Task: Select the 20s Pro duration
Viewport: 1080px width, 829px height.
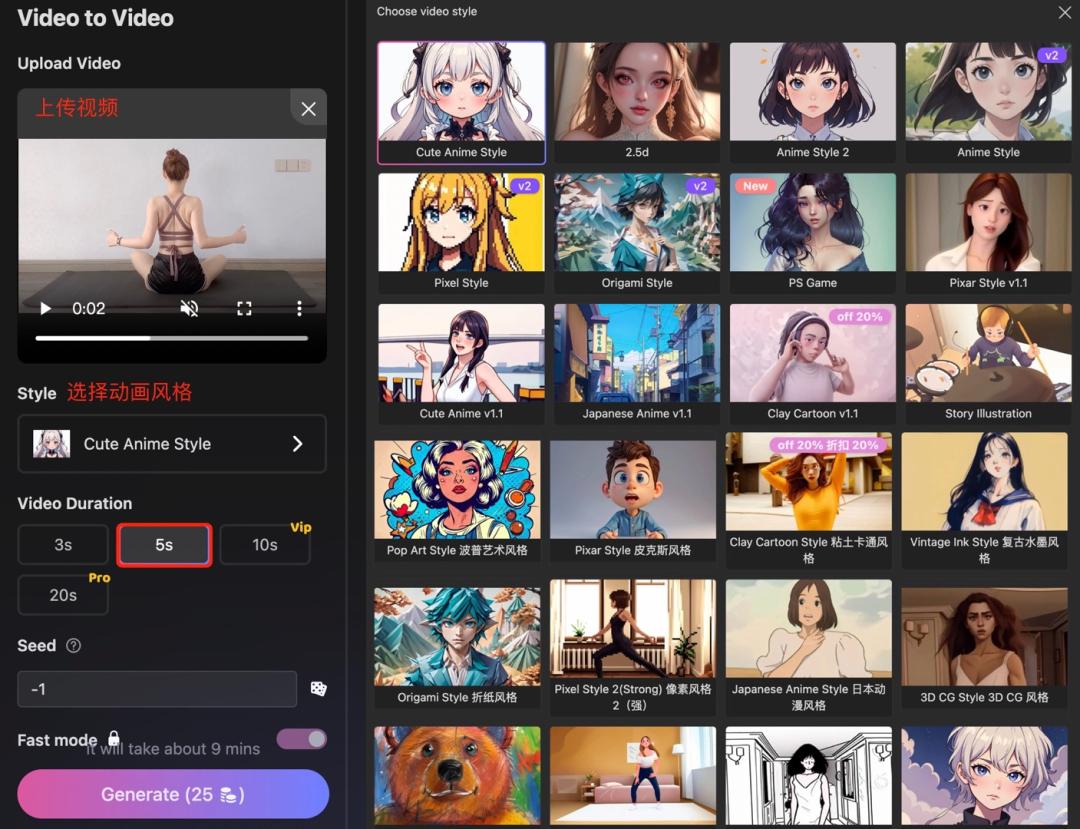Action: tap(63, 595)
